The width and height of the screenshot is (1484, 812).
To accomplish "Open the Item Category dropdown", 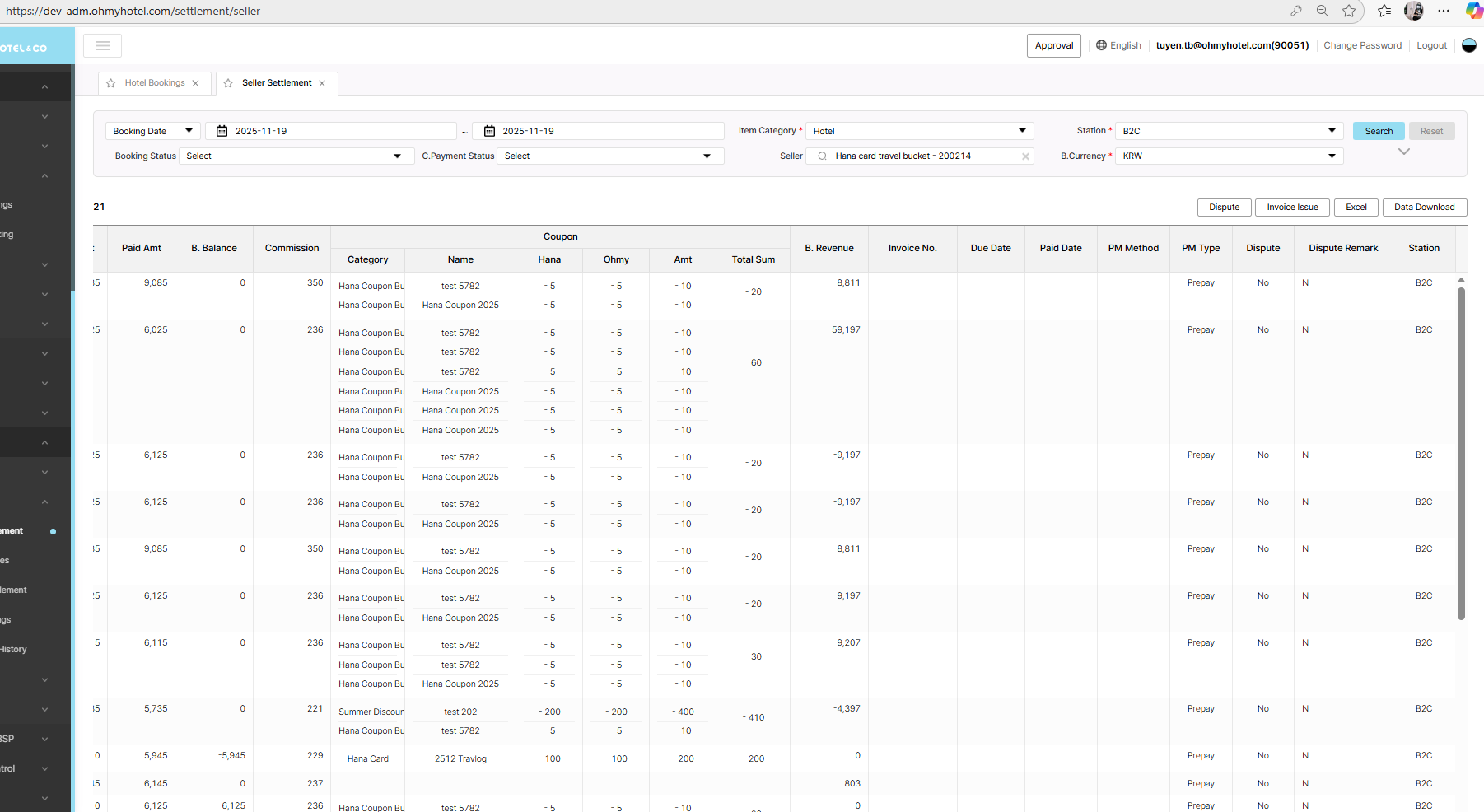I will click(919, 131).
